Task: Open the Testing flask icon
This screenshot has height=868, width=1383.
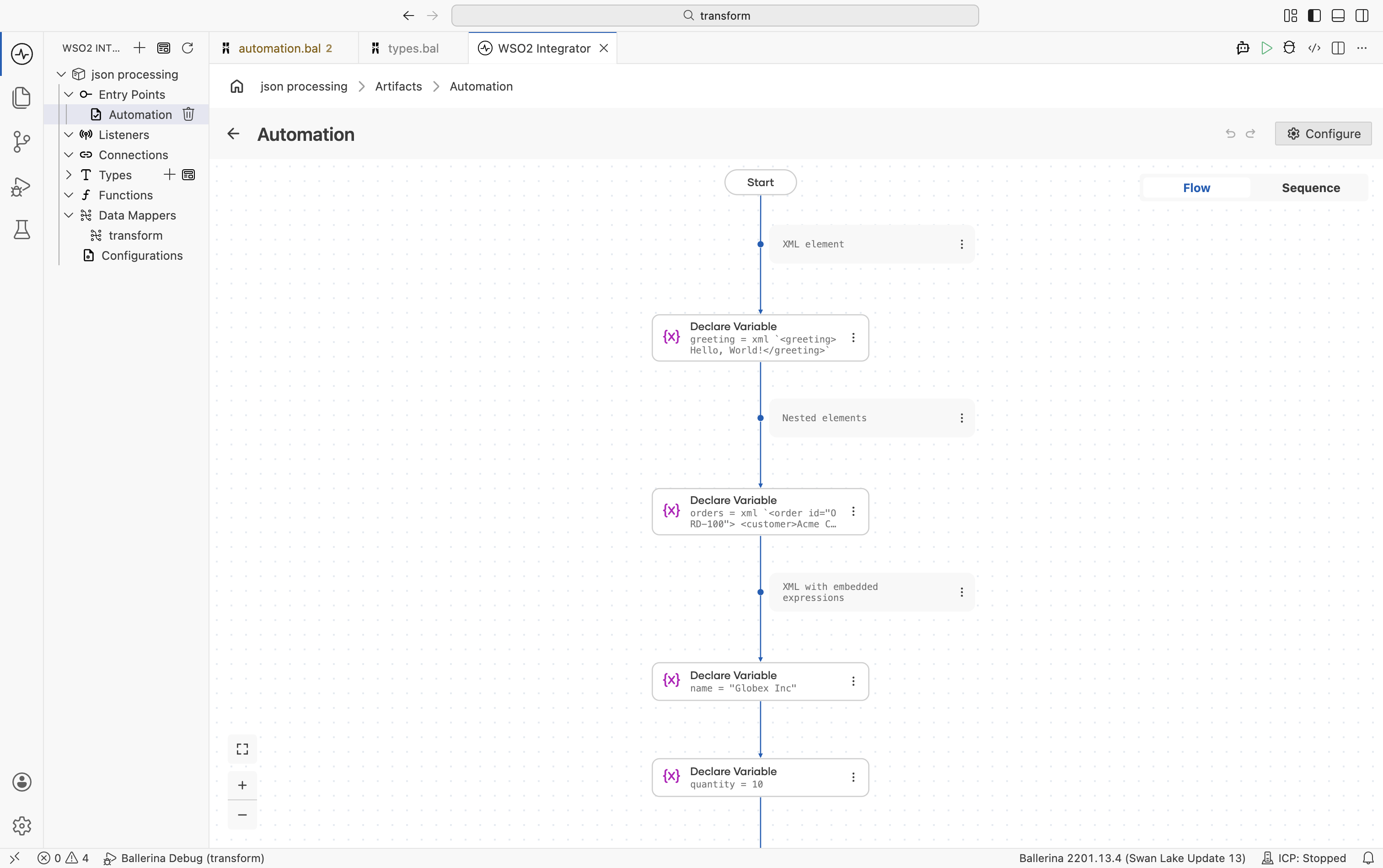Action: coord(22,230)
